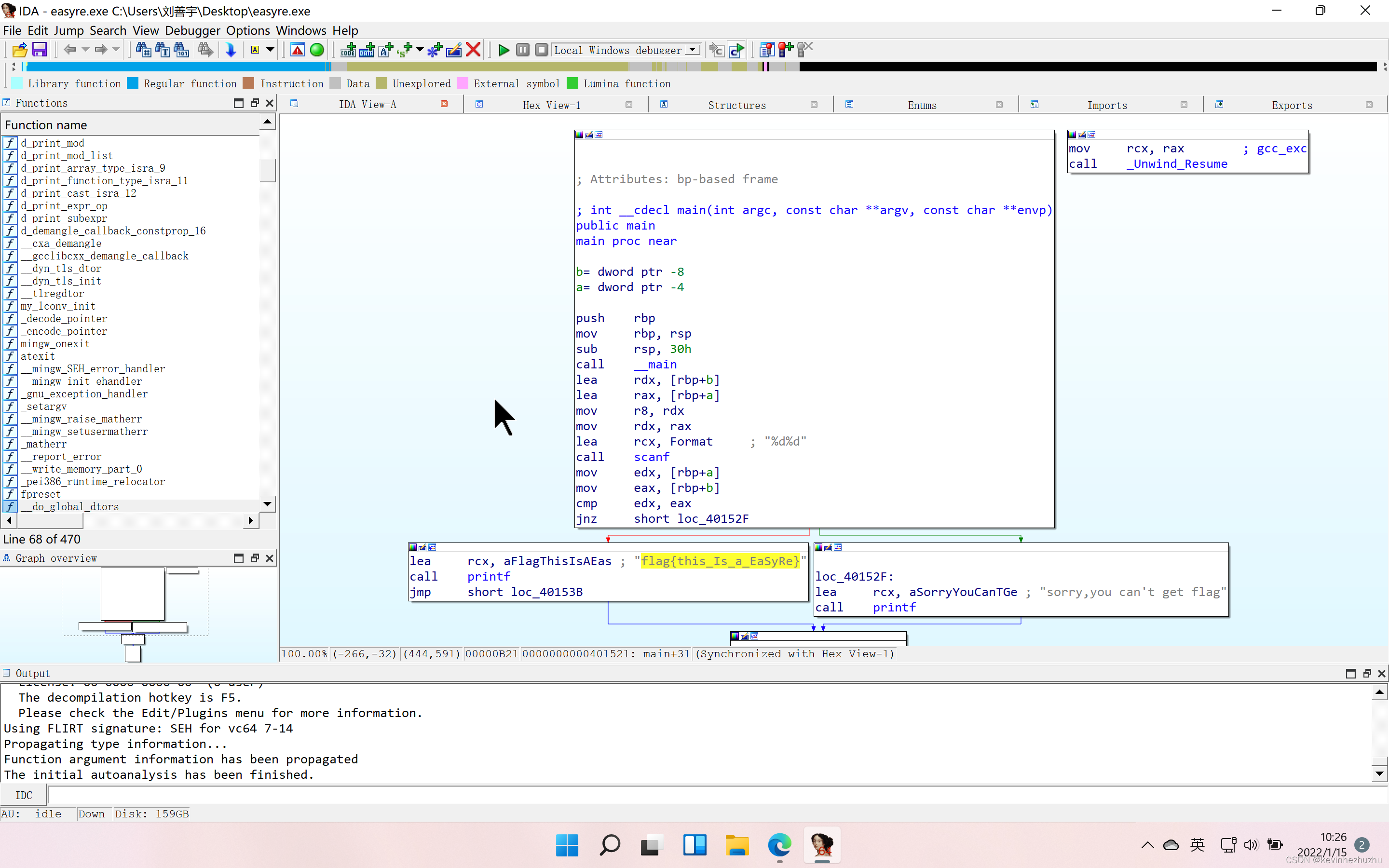Click the Back navigation arrow icon
The height and width of the screenshot is (868, 1389).
coord(70,50)
